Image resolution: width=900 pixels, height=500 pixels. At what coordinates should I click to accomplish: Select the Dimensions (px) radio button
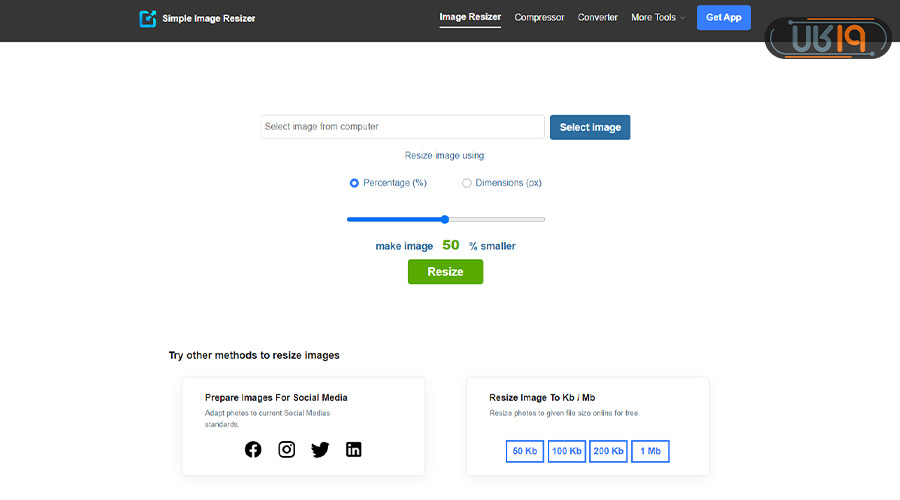[467, 183]
